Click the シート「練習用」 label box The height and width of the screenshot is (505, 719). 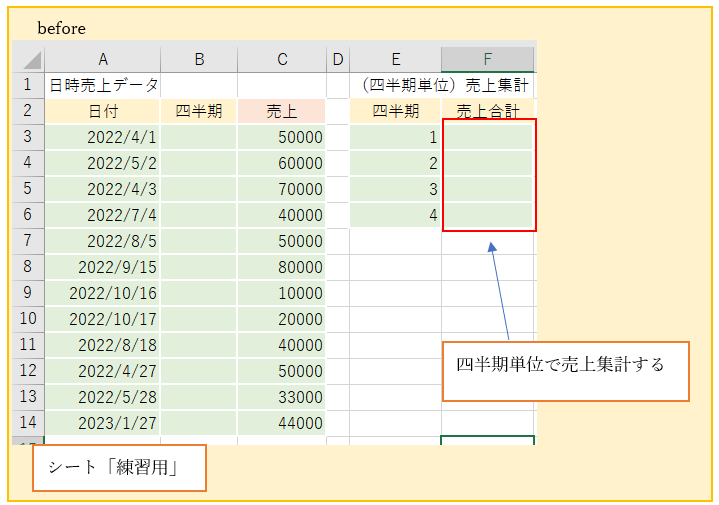(119, 468)
